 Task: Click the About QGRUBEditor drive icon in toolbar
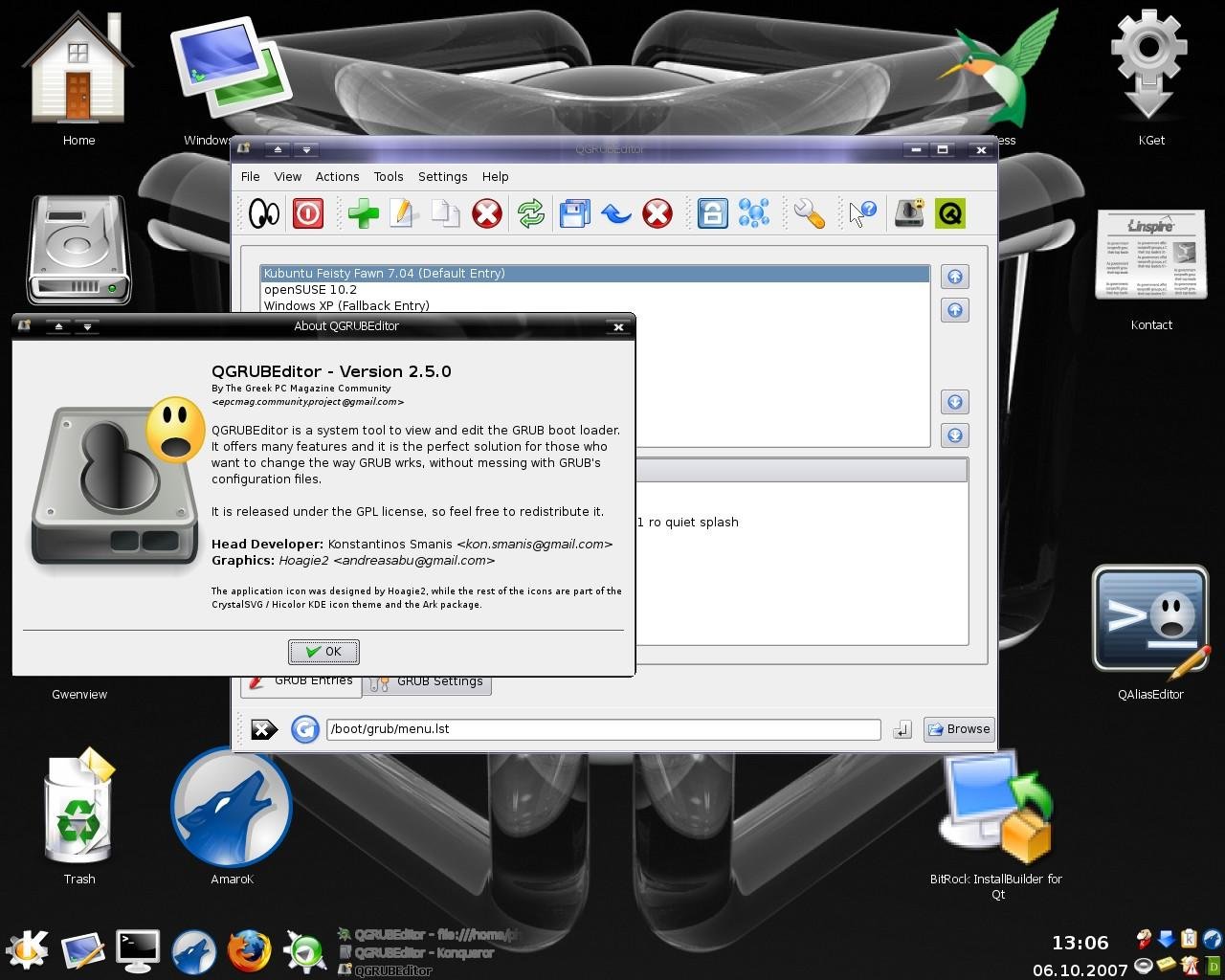click(909, 213)
